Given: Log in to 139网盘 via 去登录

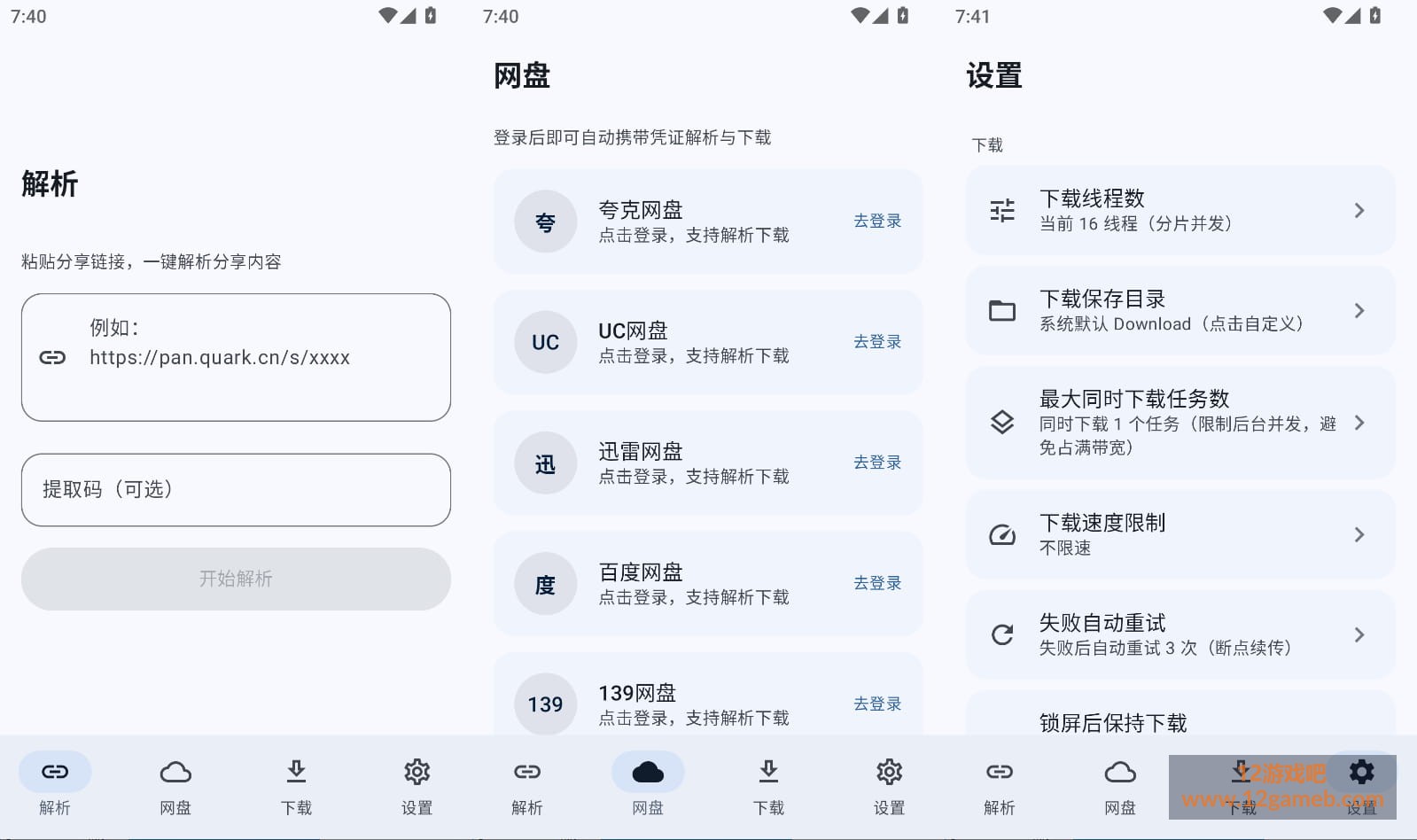Looking at the screenshot, I should click(x=877, y=703).
